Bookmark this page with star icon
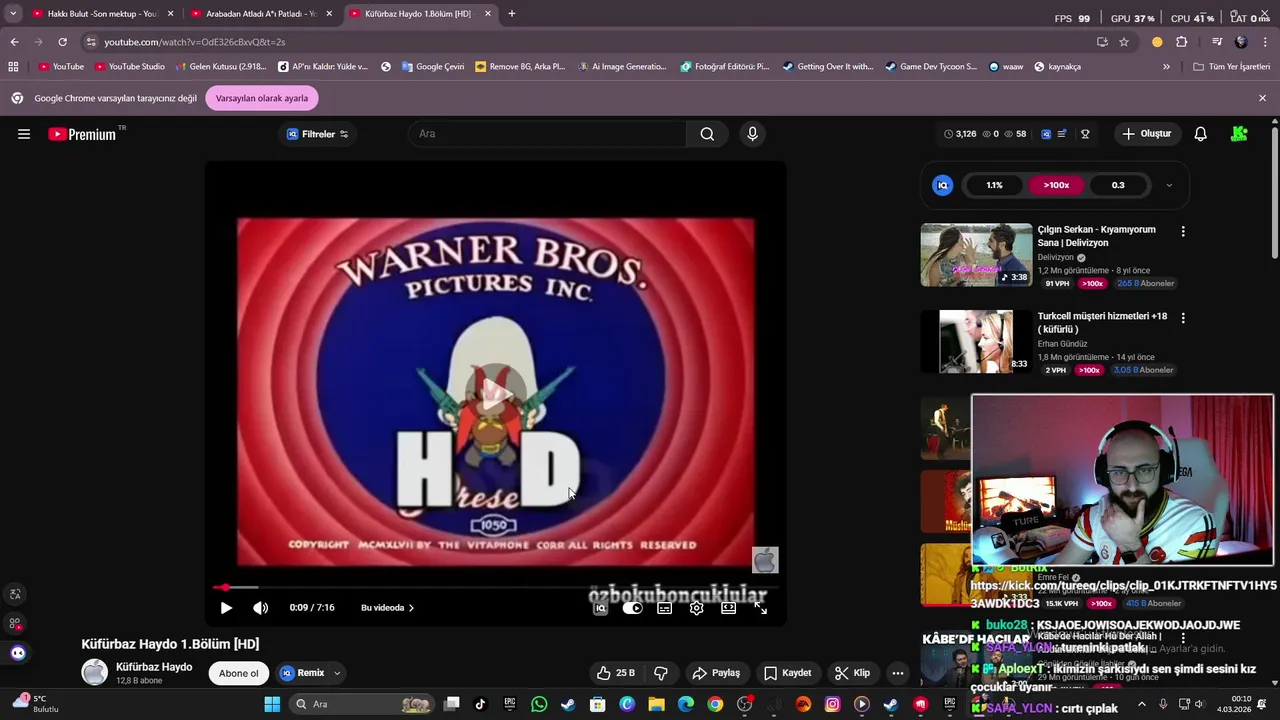 tap(1124, 42)
